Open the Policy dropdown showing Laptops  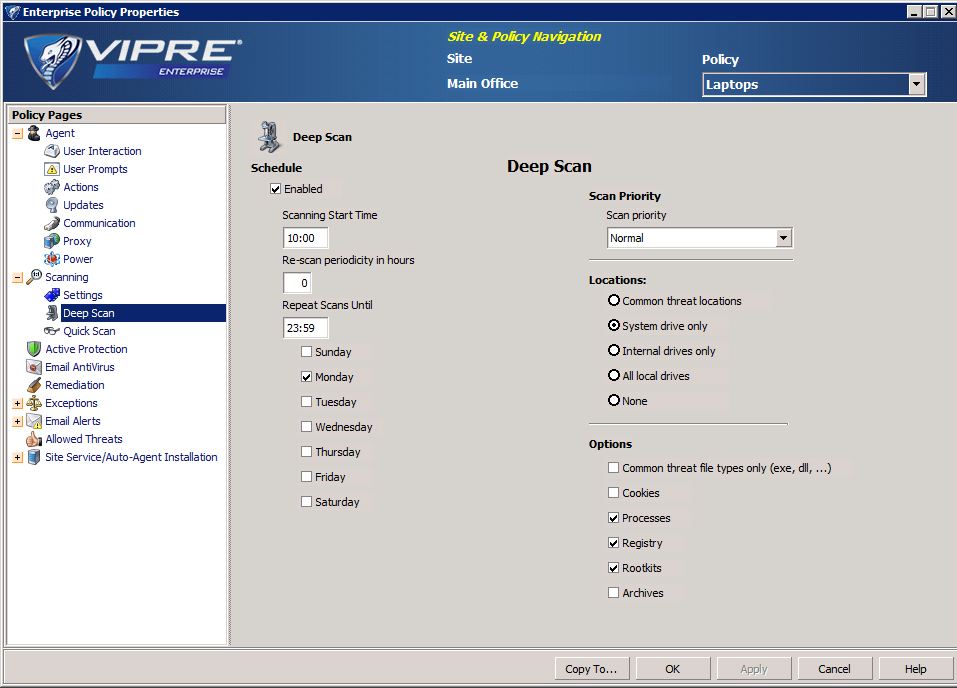point(916,85)
